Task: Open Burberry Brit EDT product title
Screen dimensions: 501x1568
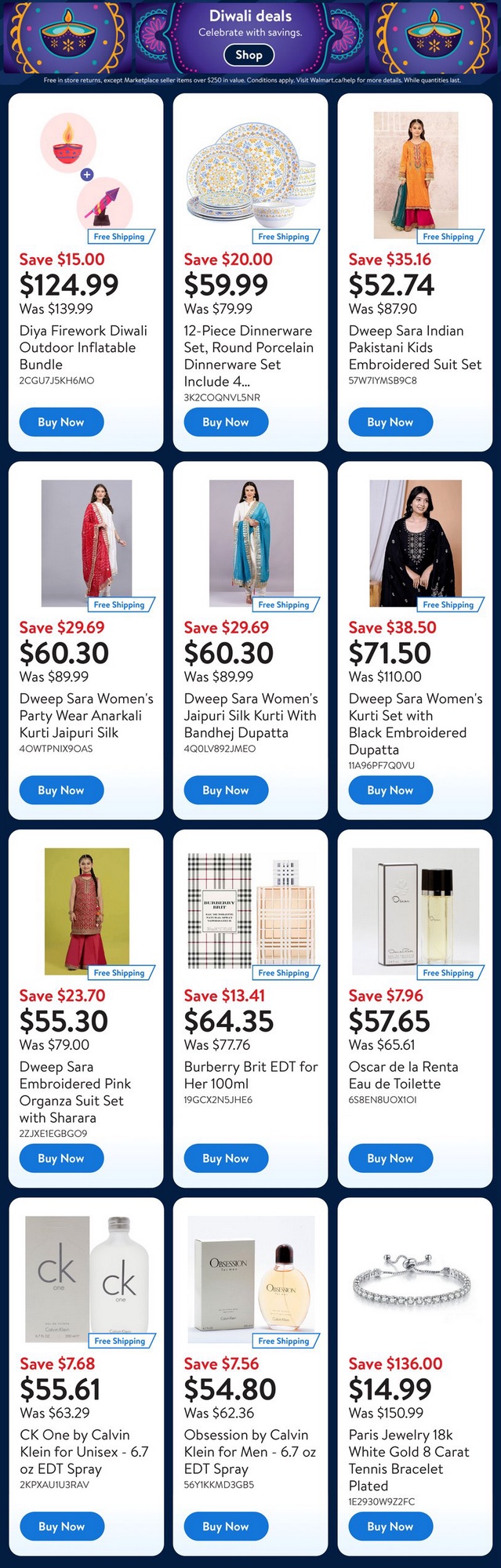Action: click(251, 1075)
